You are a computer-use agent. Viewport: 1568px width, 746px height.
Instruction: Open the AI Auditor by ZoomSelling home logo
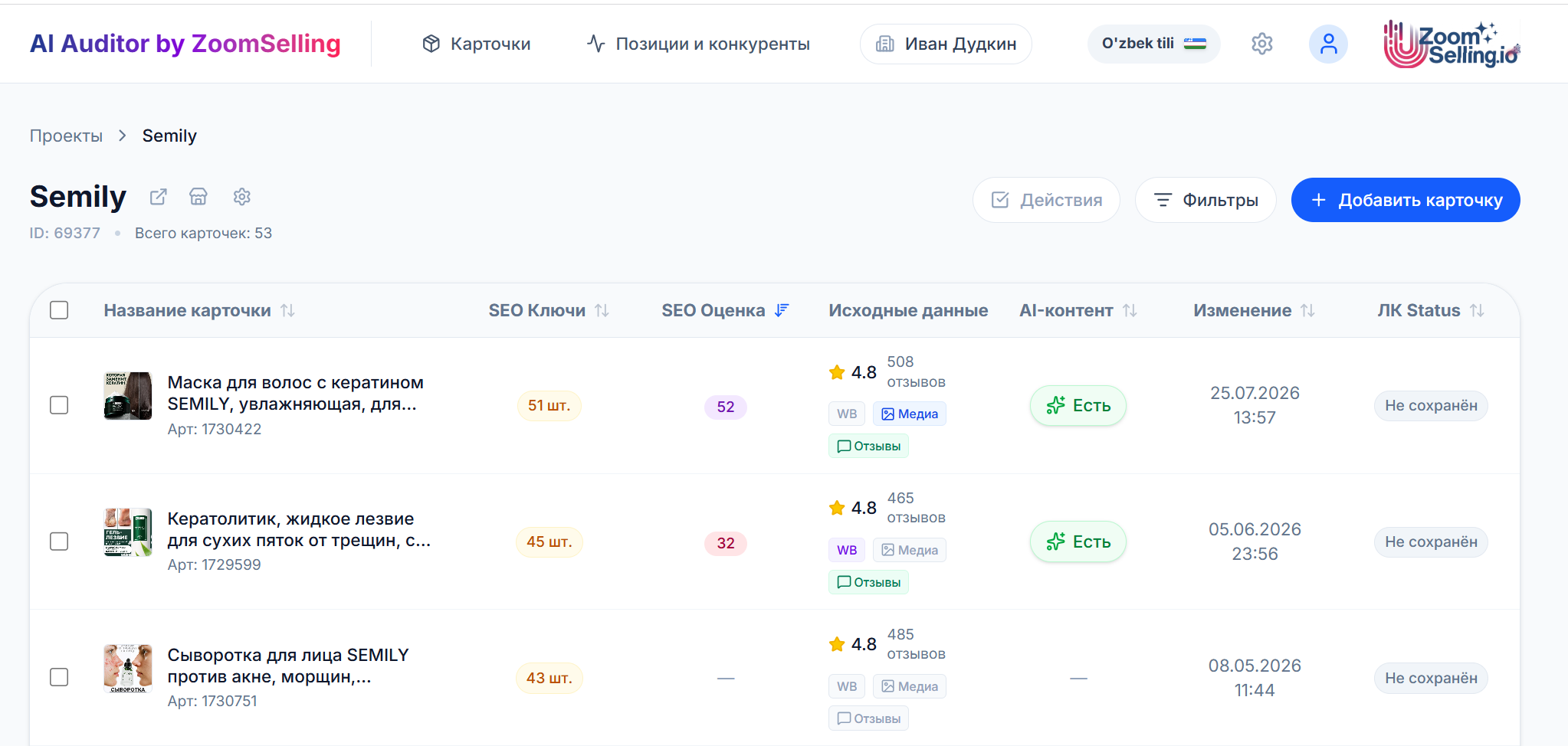click(x=185, y=44)
